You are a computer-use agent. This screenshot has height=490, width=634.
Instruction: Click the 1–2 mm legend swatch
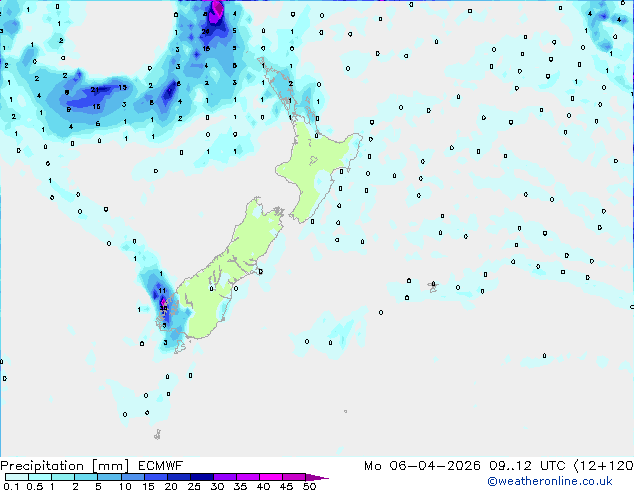click(x=63, y=477)
